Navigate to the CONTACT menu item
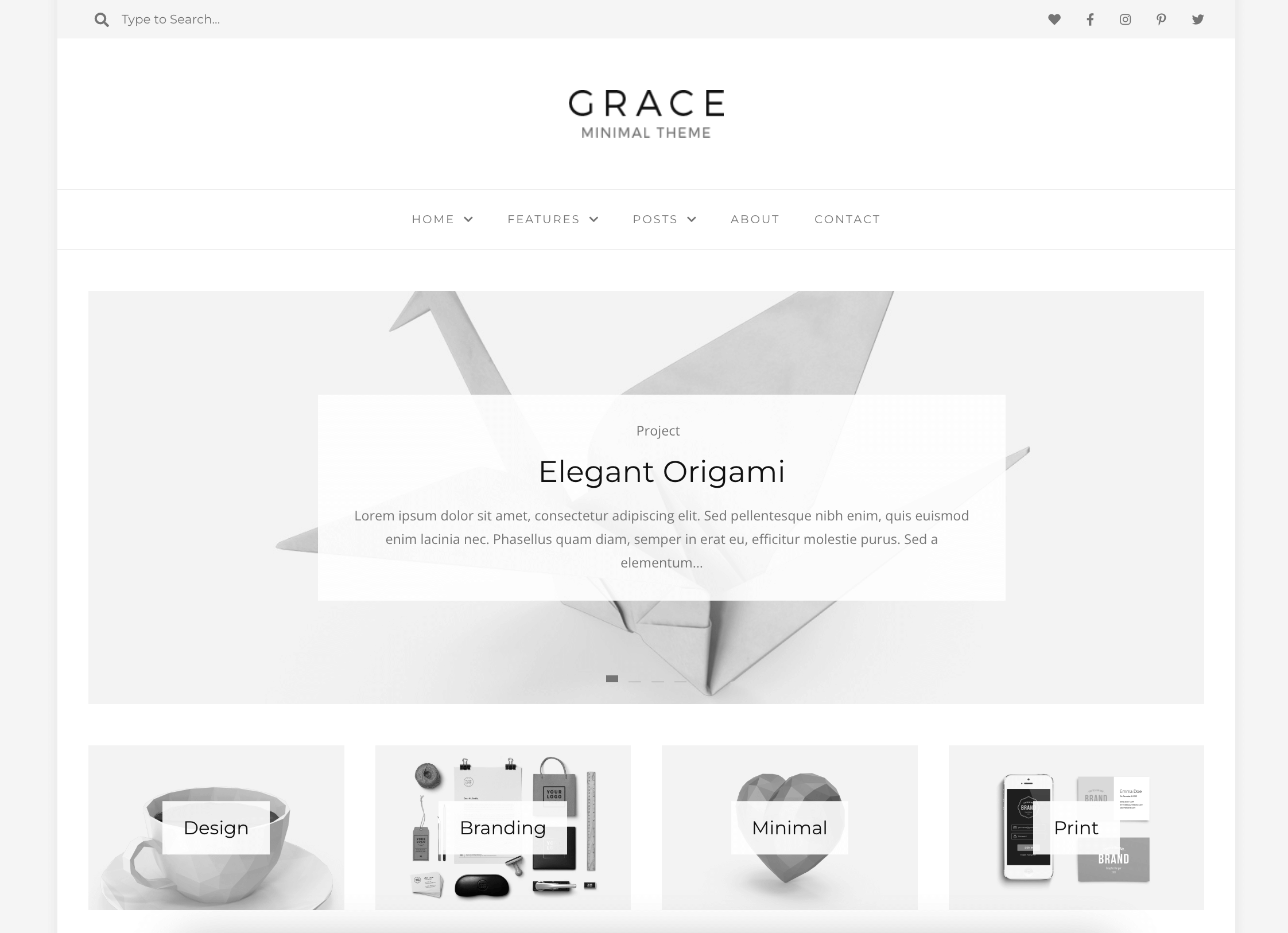The image size is (1288, 933). (x=848, y=219)
